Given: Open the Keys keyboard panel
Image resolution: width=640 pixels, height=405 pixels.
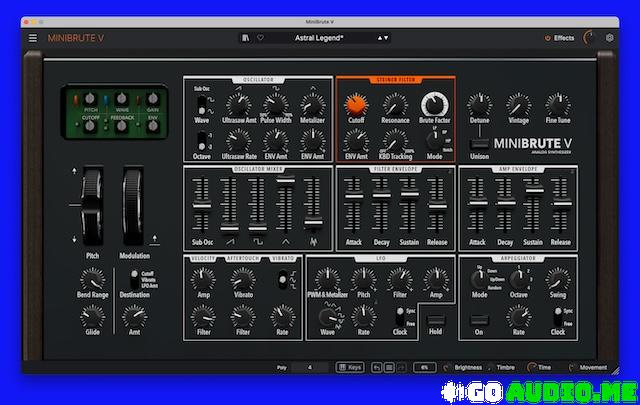Looking at the screenshot, I should 350,367.
